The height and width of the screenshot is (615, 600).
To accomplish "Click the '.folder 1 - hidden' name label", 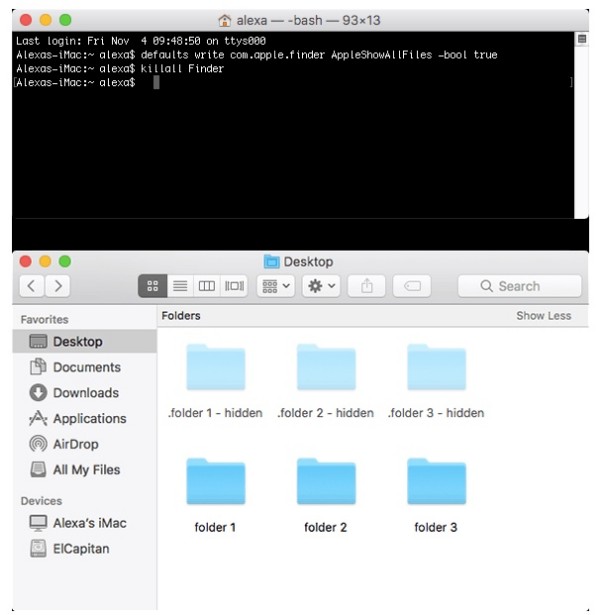I will (x=215, y=413).
